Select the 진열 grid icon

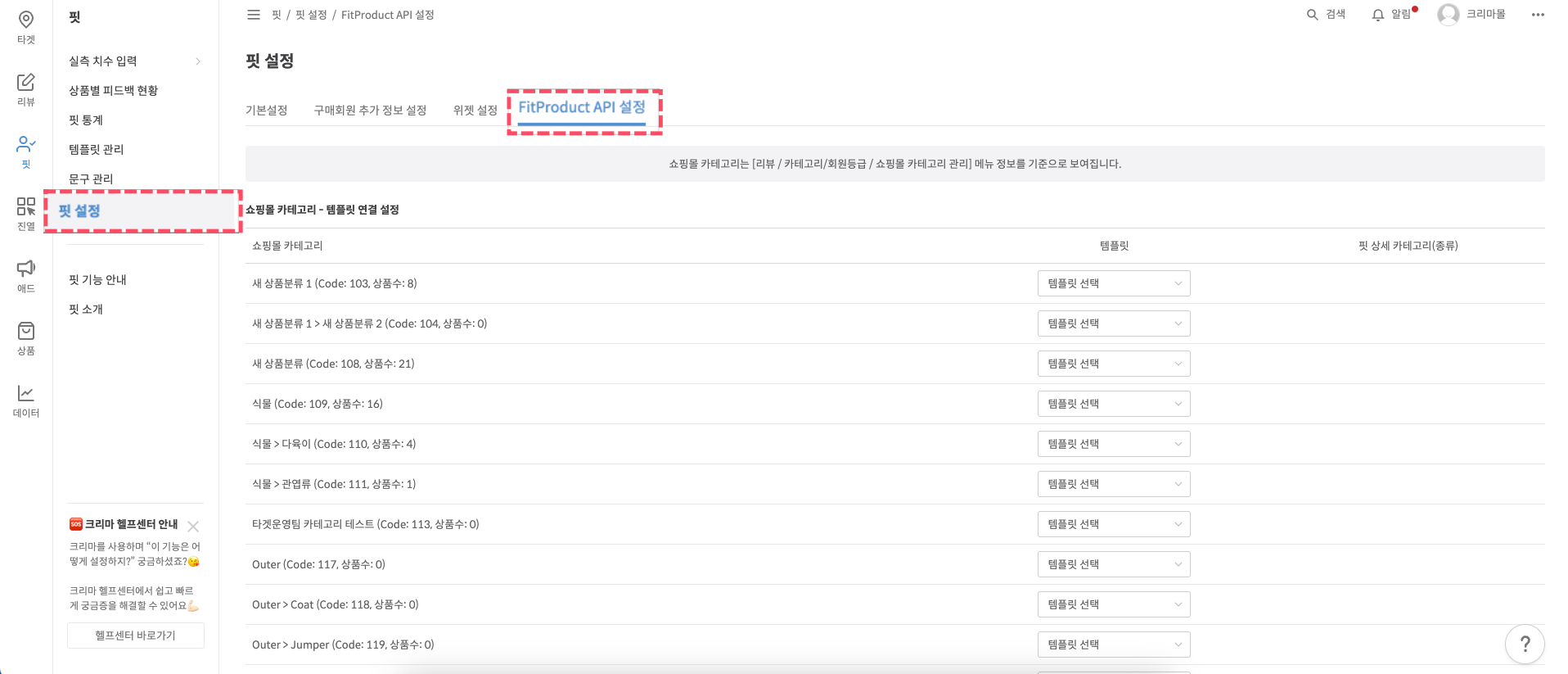click(26, 206)
